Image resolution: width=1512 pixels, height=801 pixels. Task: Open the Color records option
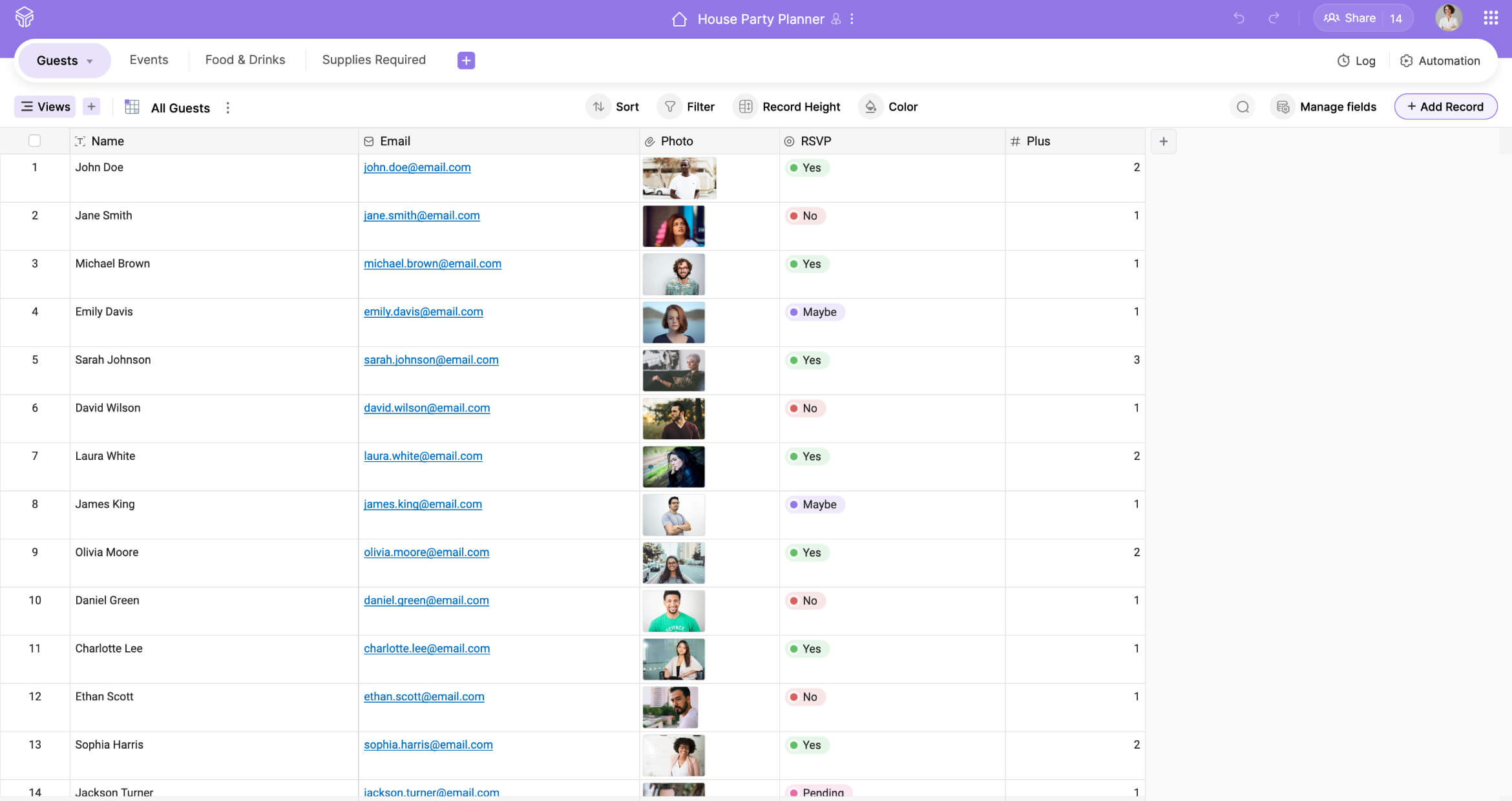(x=889, y=107)
